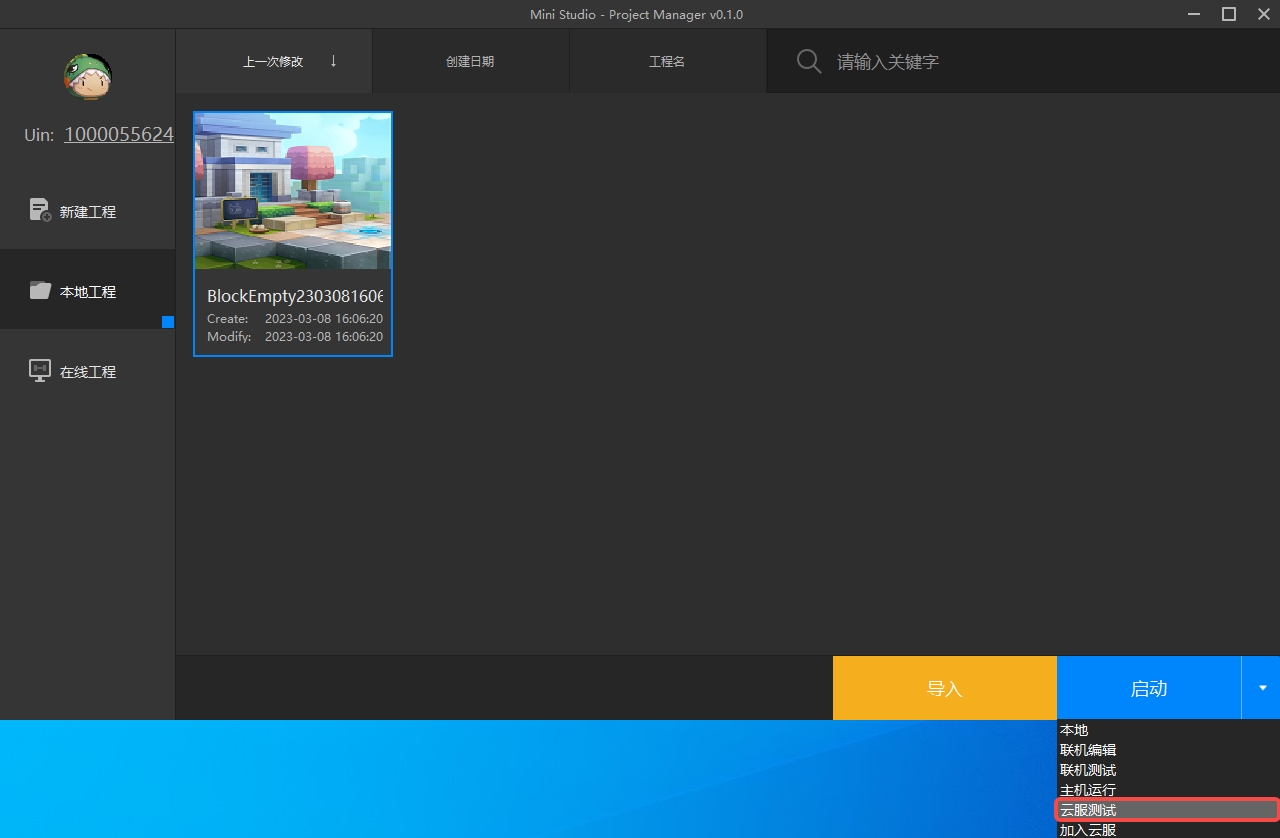Click the orange 导入 button
Viewport: 1280px width, 838px height.
pyautogui.click(x=944, y=688)
